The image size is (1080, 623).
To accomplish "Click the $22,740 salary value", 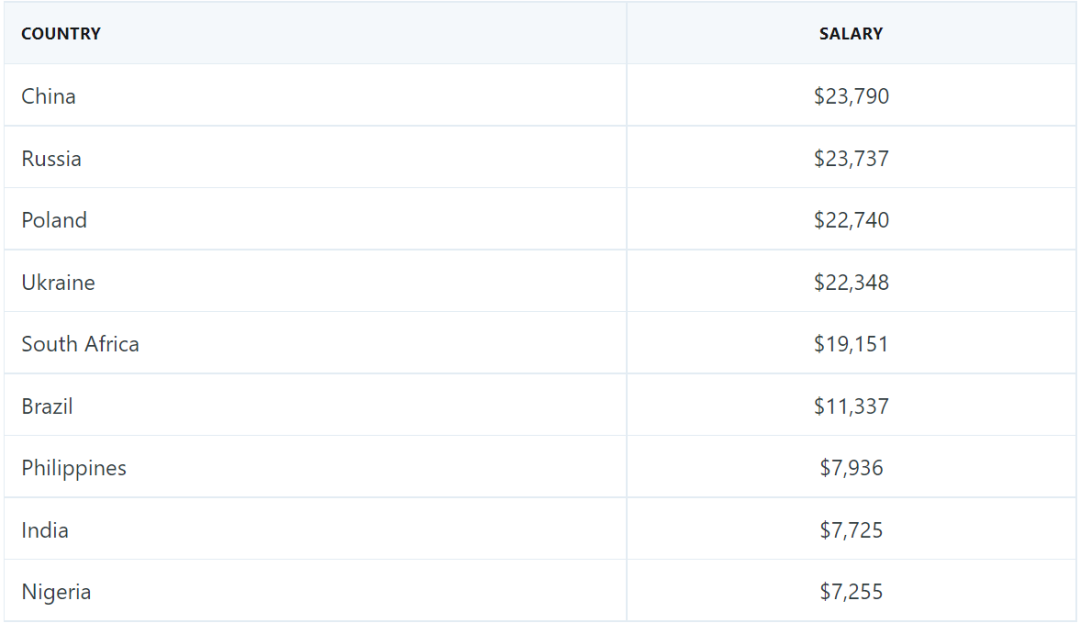I will [x=851, y=220].
